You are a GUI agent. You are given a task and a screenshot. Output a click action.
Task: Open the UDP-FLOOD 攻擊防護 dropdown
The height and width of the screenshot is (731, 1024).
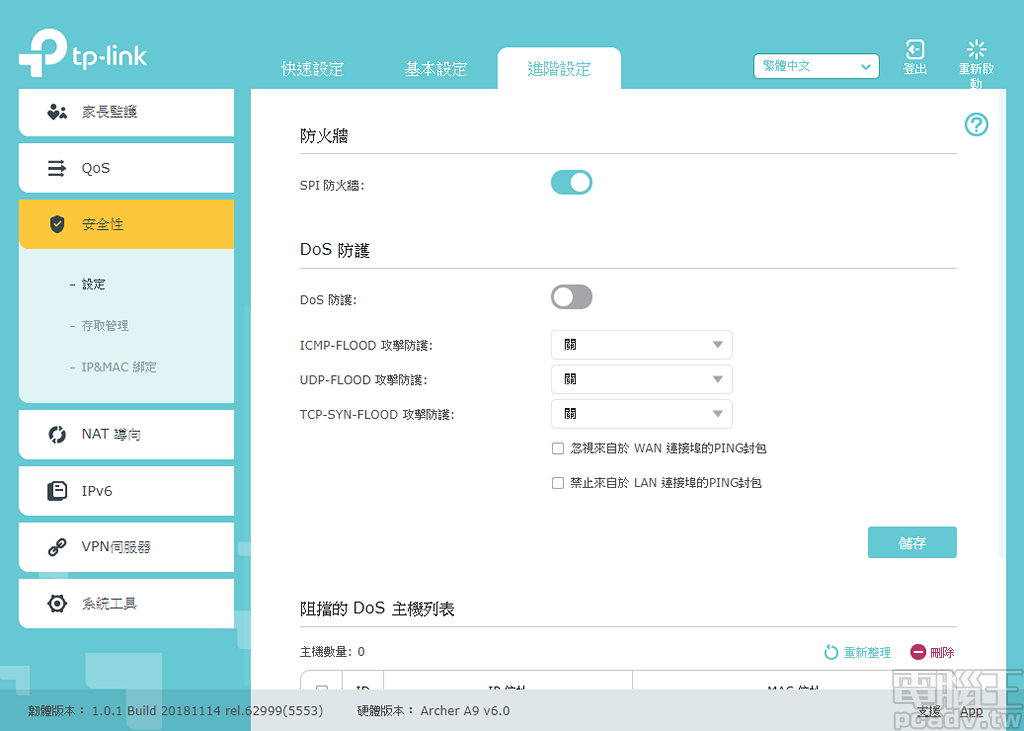click(641, 379)
